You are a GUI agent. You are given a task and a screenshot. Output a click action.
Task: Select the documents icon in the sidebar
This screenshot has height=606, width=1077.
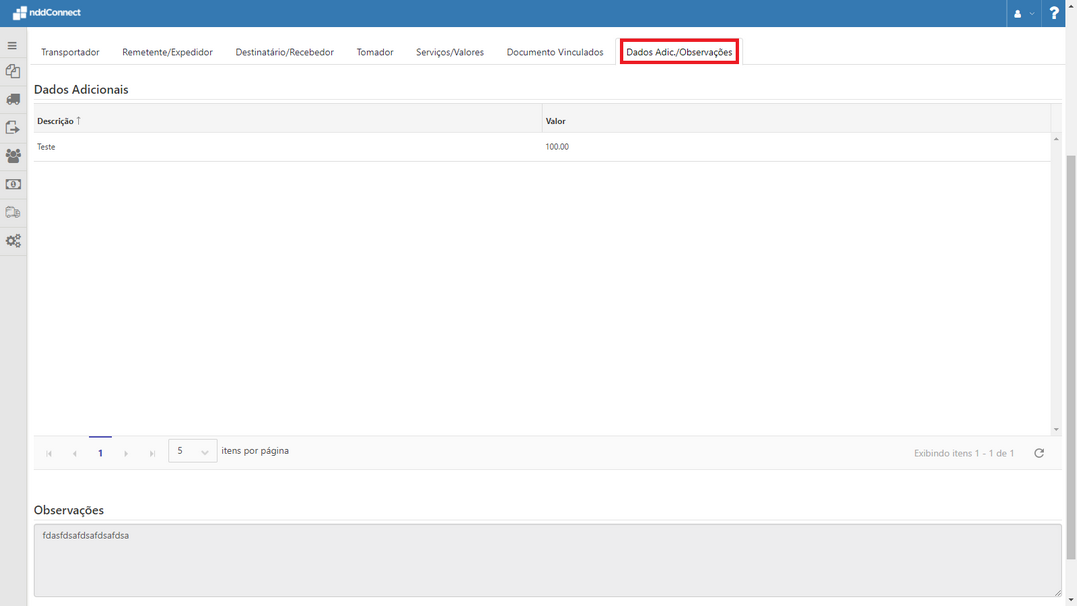[13, 71]
